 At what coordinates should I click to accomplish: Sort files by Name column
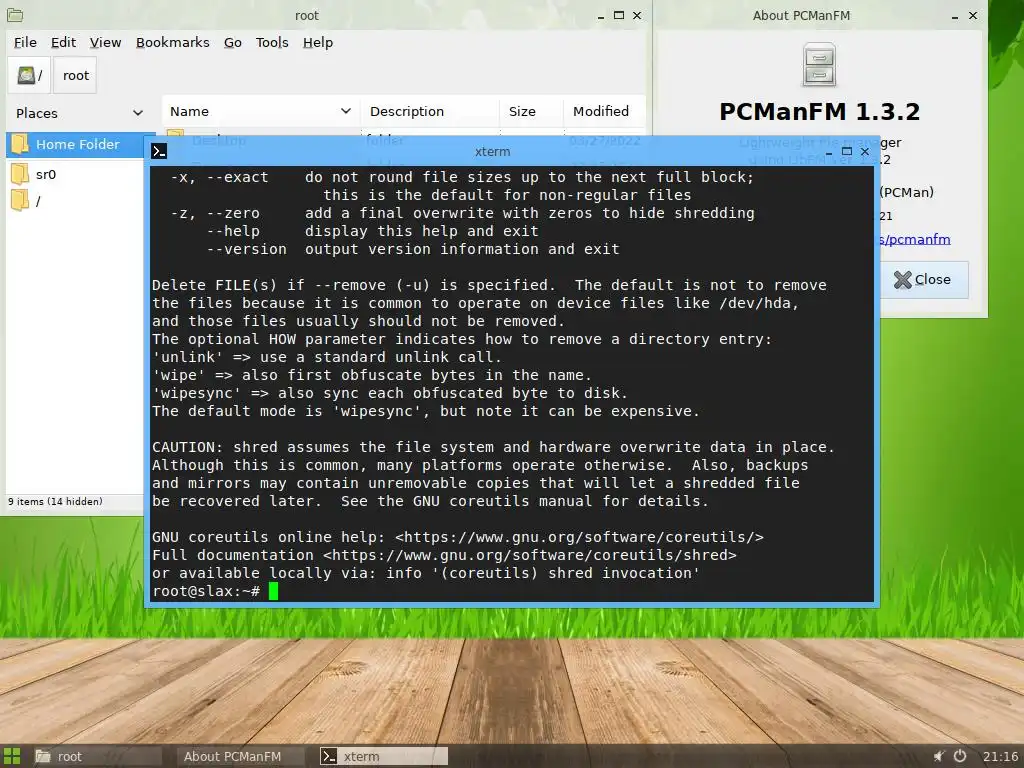[261, 111]
